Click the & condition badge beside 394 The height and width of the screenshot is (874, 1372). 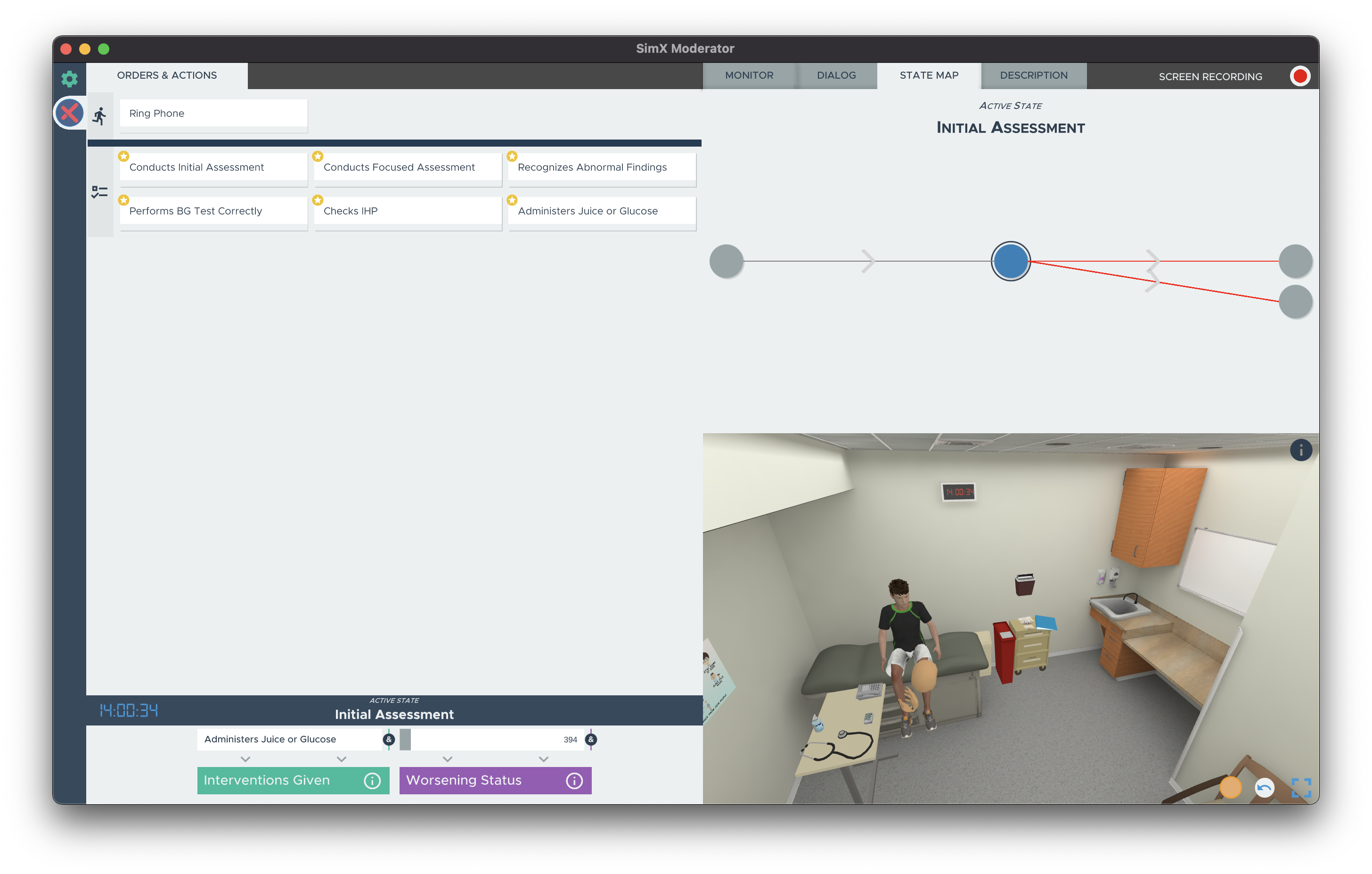pos(591,740)
